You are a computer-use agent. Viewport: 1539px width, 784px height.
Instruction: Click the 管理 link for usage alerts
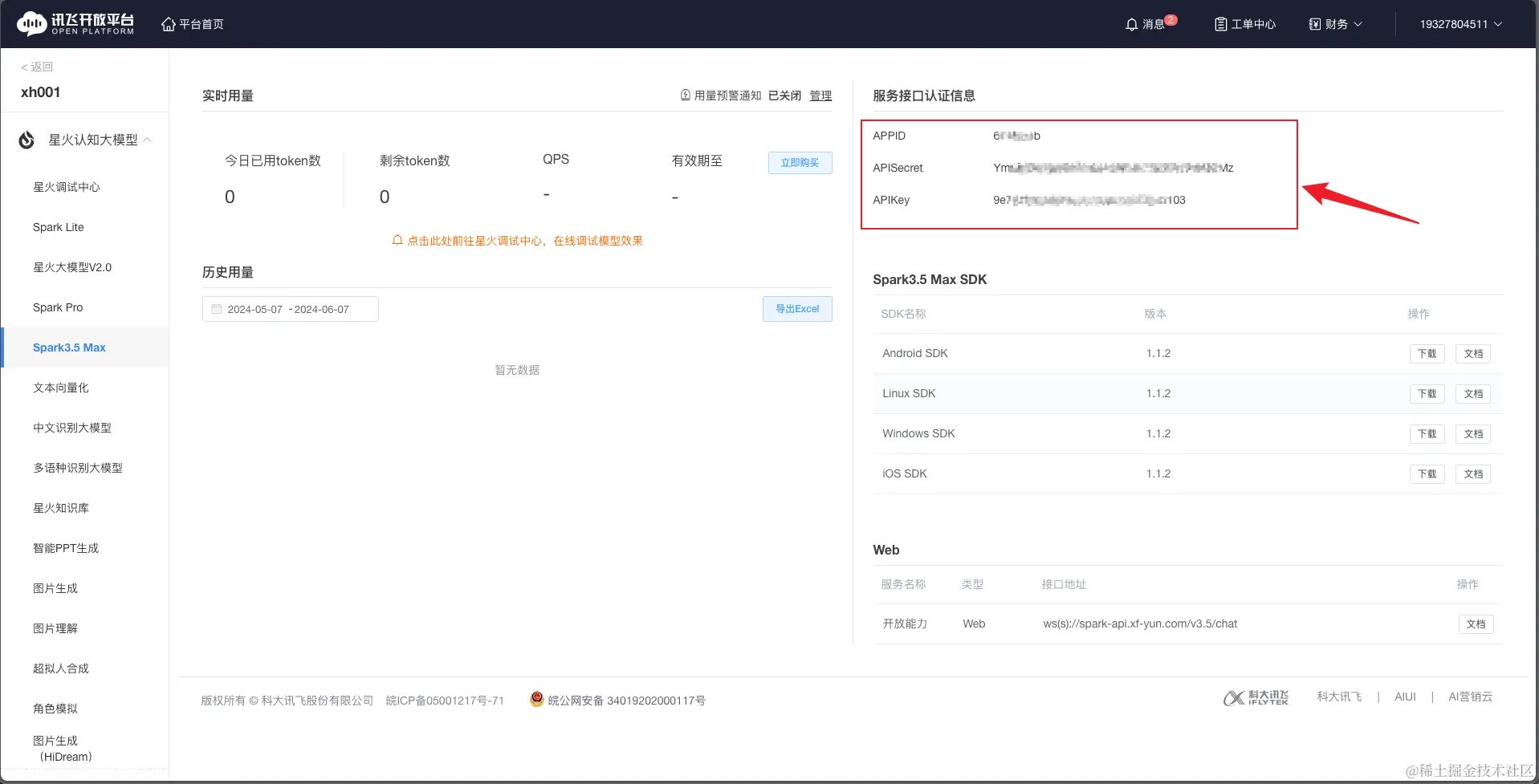click(x=820, y=95)
